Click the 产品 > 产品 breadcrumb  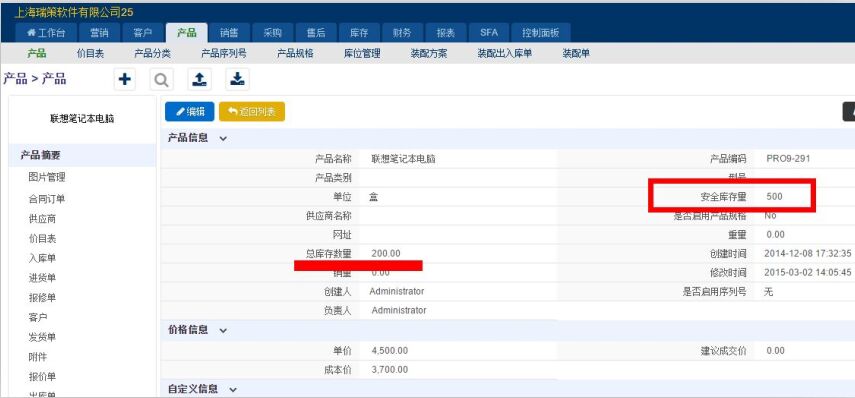pyautogui.click(x=35, y=79)
